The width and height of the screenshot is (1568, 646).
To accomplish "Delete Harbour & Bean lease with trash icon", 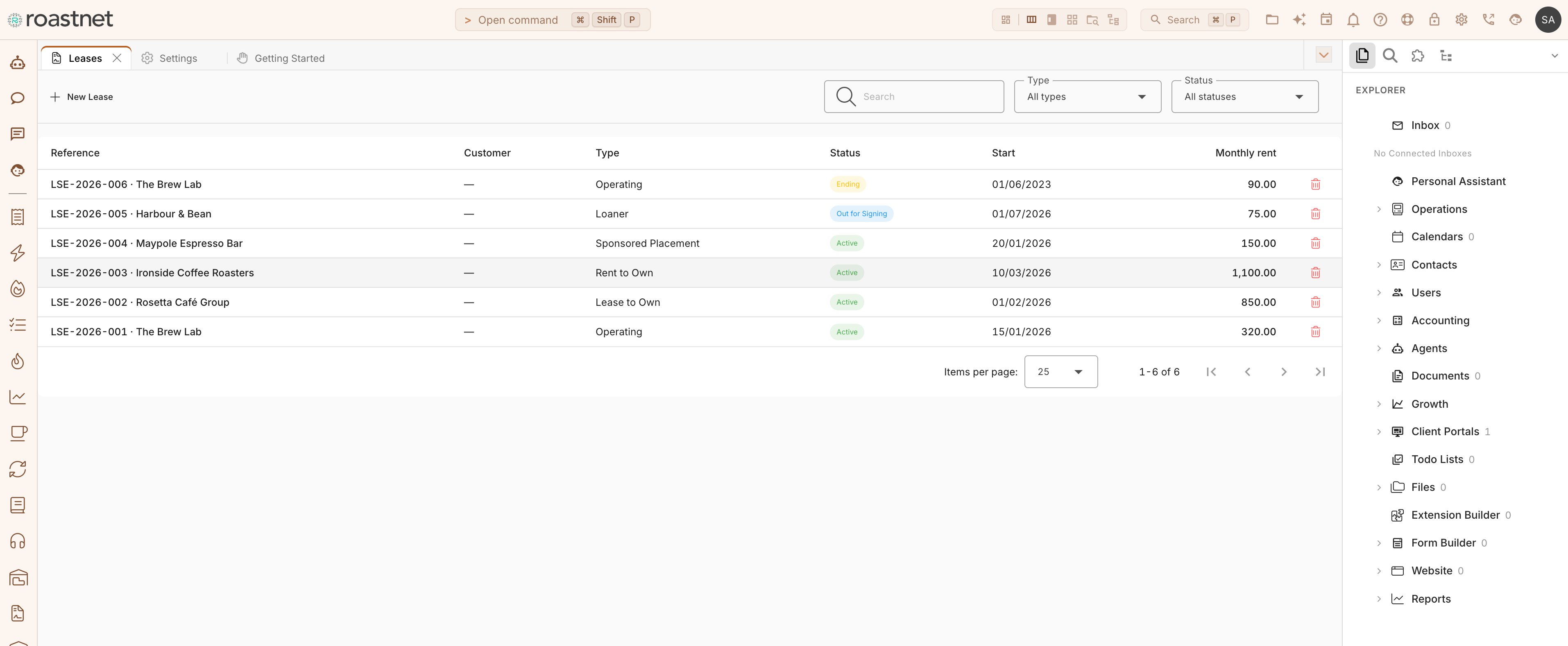I will pos(1315,214).
